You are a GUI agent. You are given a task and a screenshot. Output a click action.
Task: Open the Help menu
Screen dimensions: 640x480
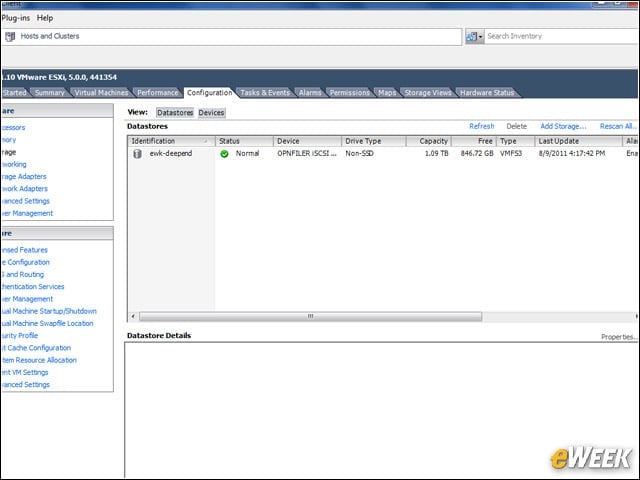pyautogui.click(x=44, y=18)
